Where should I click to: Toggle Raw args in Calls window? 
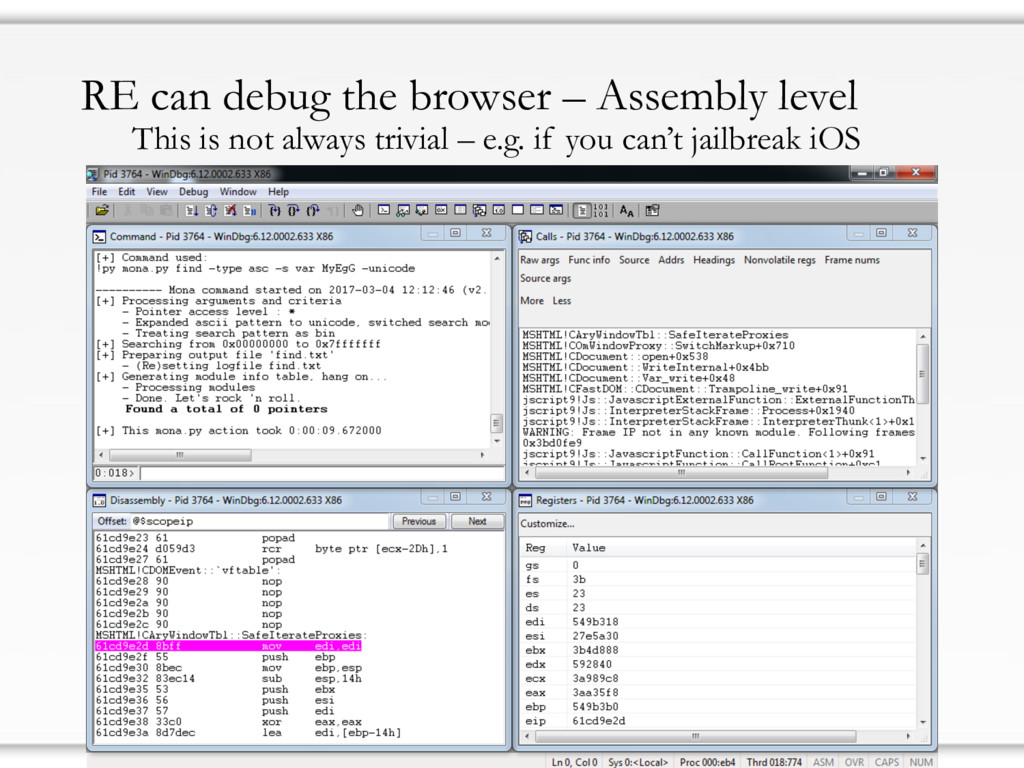click(x=539, y=260)
